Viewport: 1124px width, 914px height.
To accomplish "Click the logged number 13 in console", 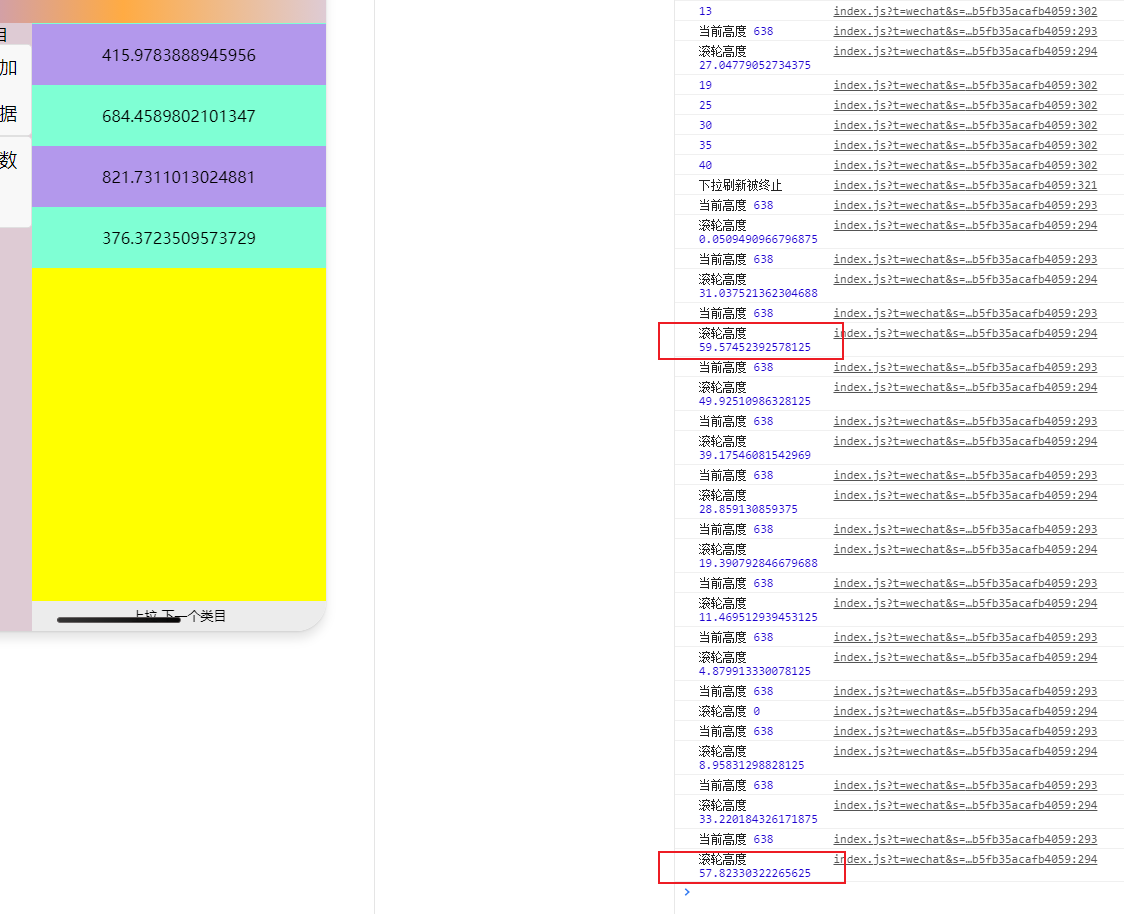I will point(705,11).
